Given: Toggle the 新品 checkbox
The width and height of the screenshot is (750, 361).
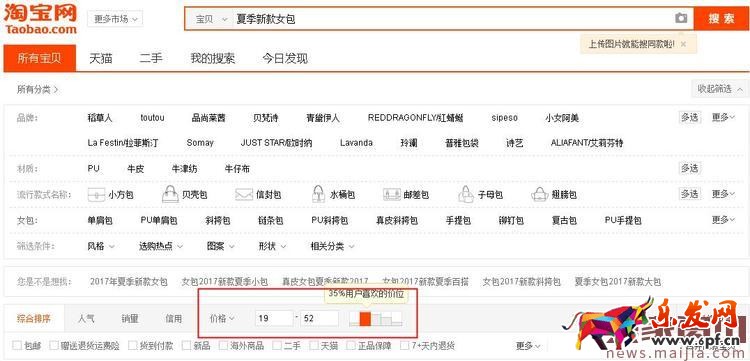Looking at the screenshot, I should (187, 345).
